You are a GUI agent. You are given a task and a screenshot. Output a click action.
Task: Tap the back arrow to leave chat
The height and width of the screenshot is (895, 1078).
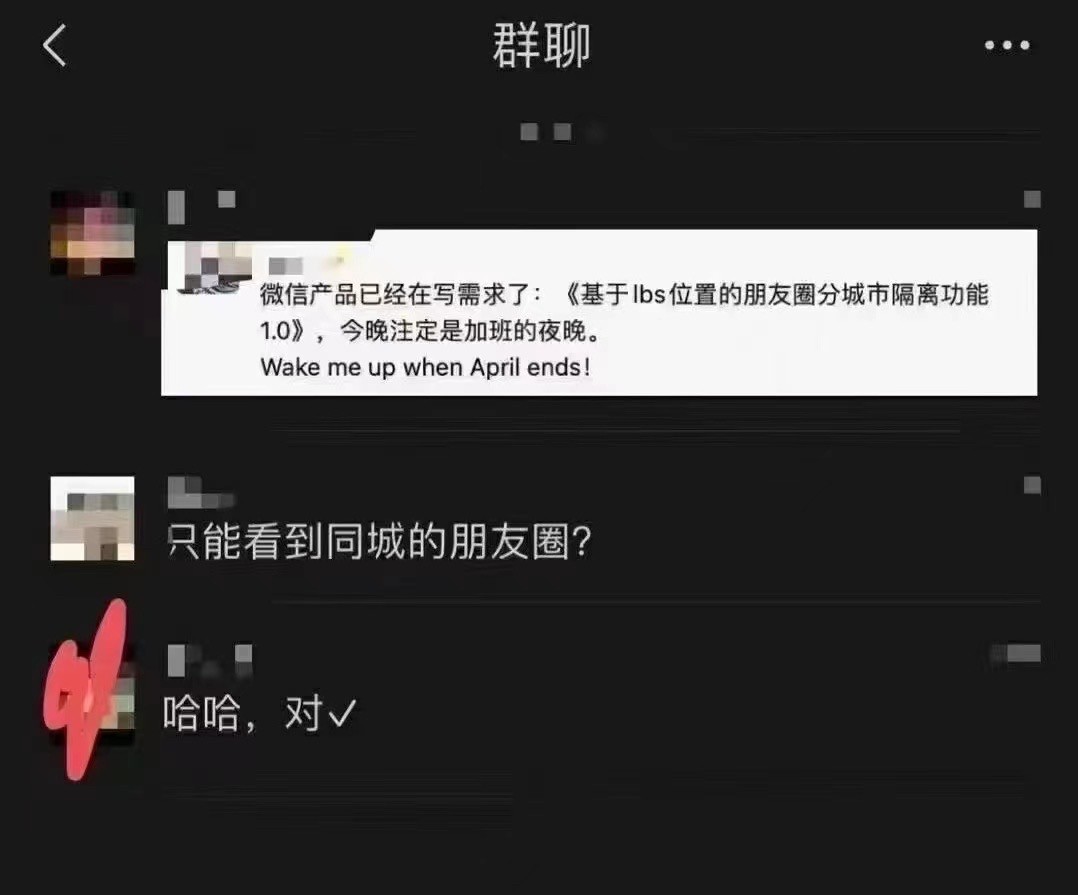coord(54,45)
